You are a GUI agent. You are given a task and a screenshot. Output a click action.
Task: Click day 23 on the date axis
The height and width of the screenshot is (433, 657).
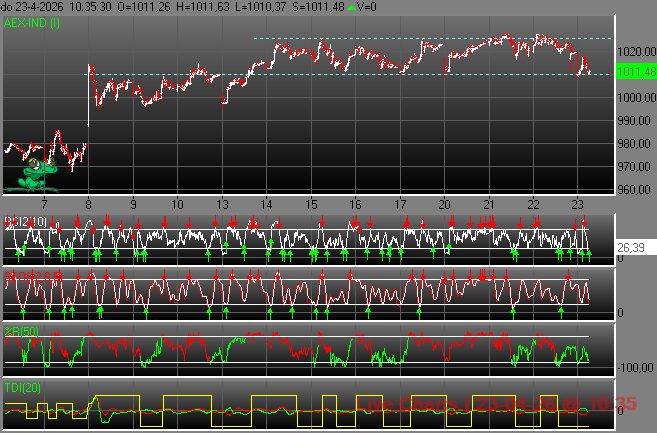point(577,203)
